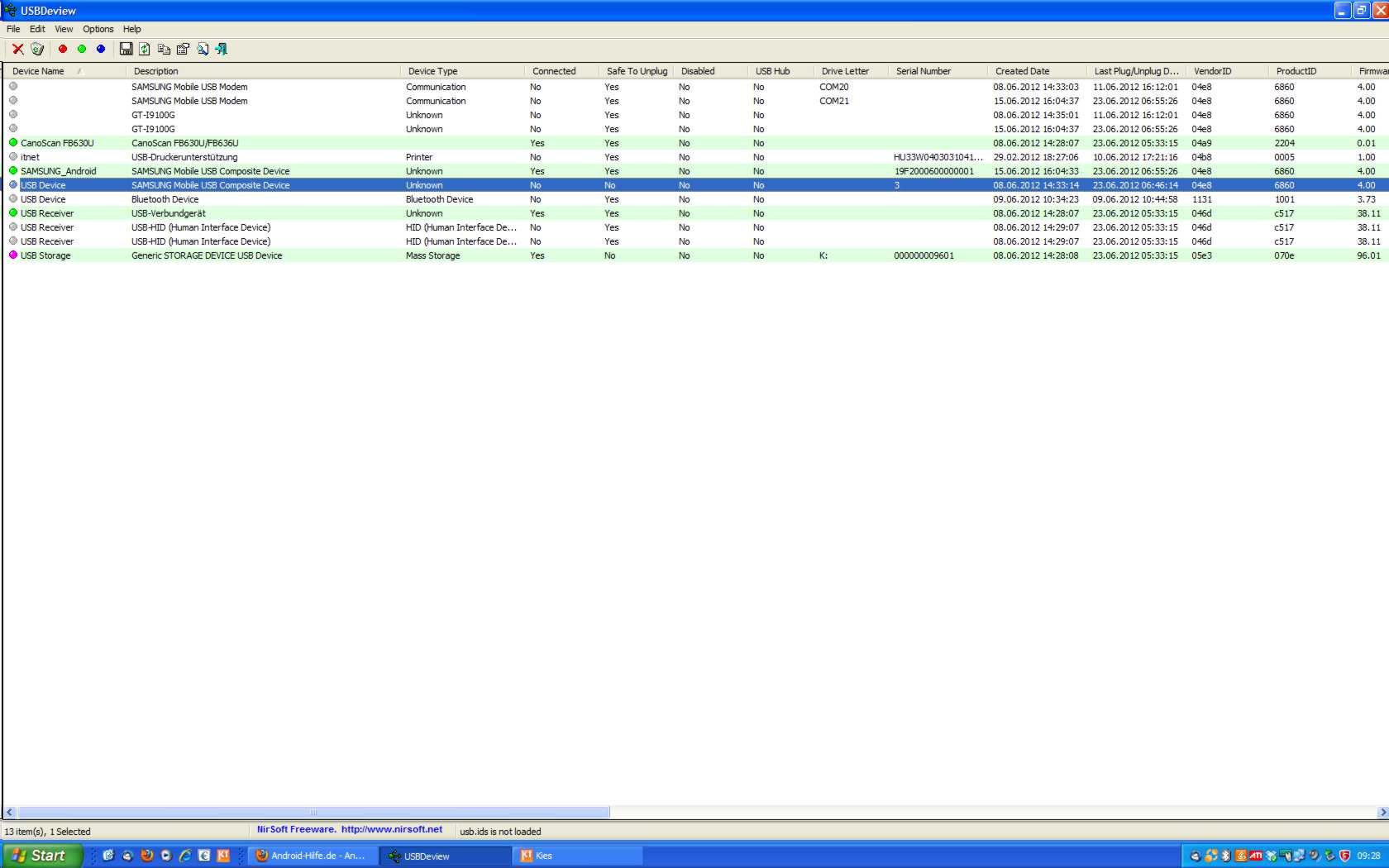
Task: Click the floppy disk save selected items icon
Action: coord(126,49)
